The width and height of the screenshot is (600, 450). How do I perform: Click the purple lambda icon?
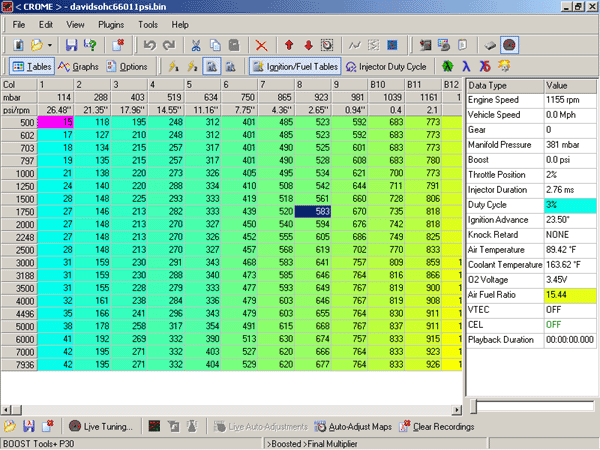pyautogui.click(x=464, y=66)
